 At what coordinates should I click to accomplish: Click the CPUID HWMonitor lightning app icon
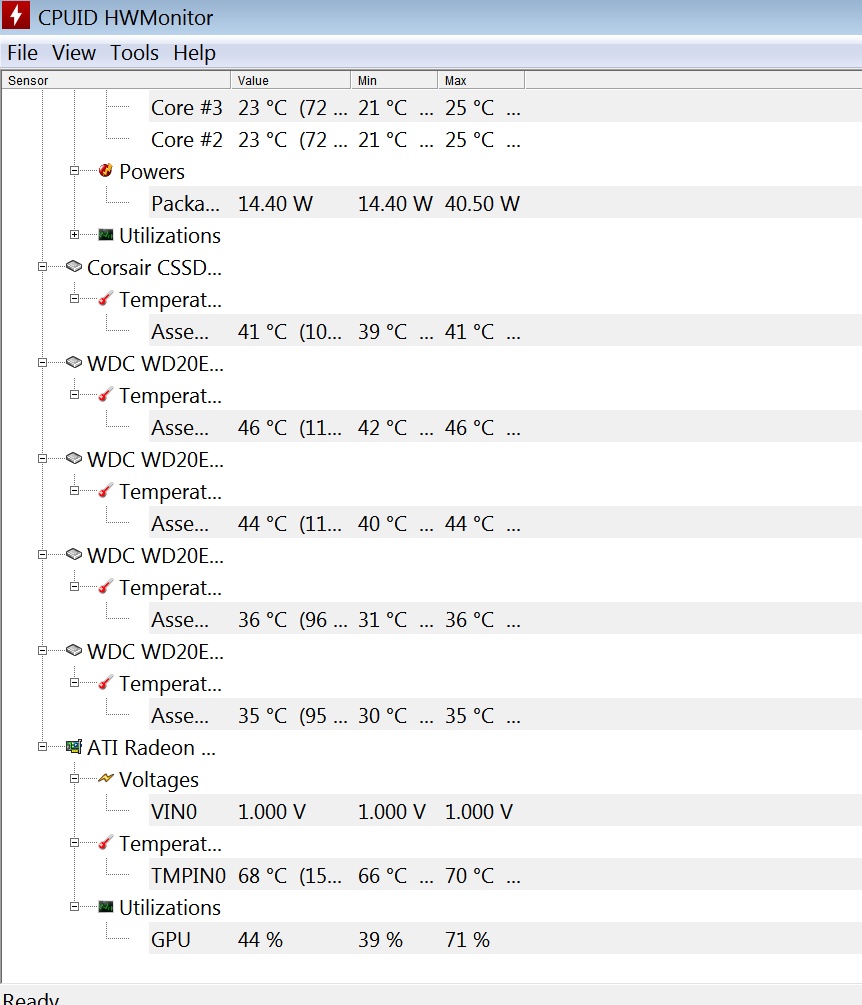click(16, 15)
